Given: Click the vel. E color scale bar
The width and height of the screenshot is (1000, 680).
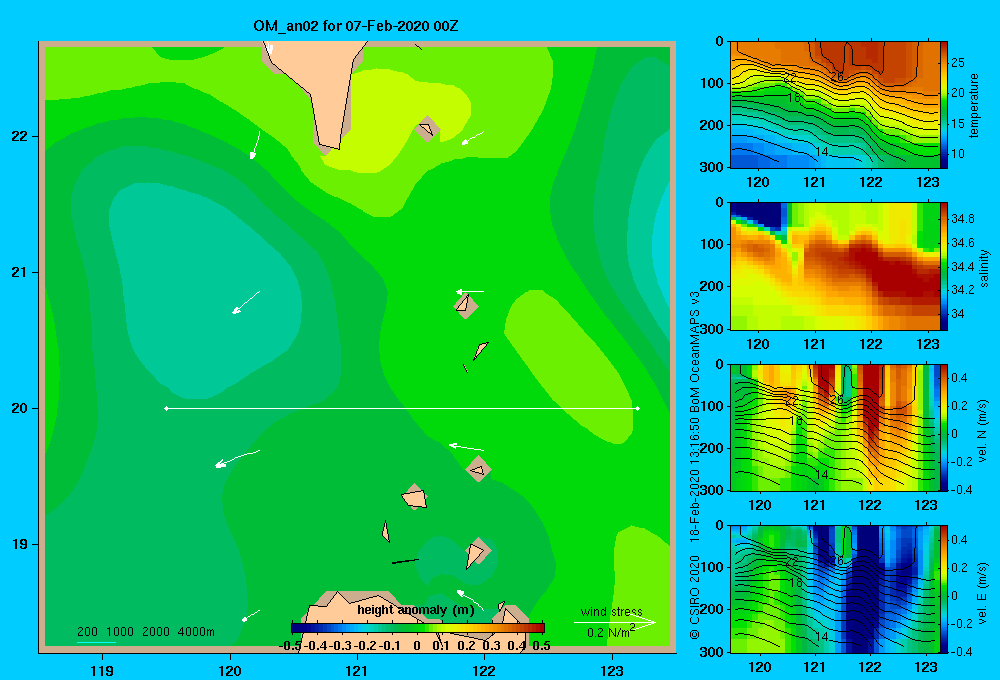Looking at the screenshot, I should tap(944, 589).
